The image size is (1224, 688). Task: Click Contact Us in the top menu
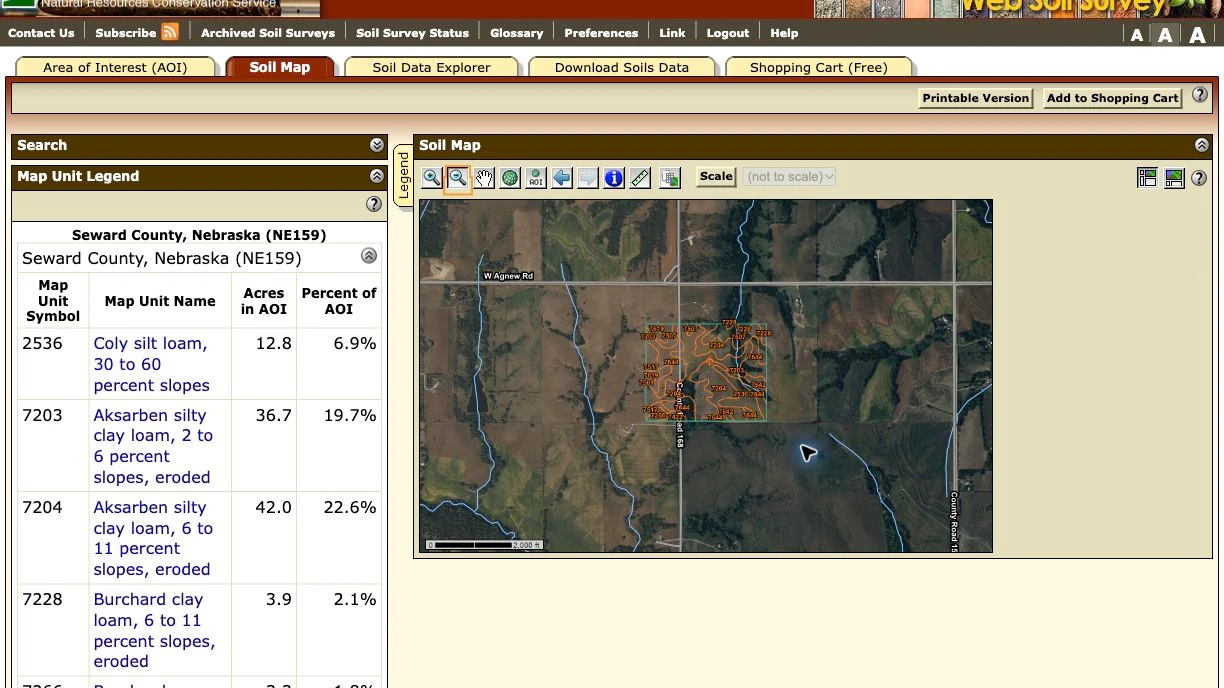pos(41,33)
